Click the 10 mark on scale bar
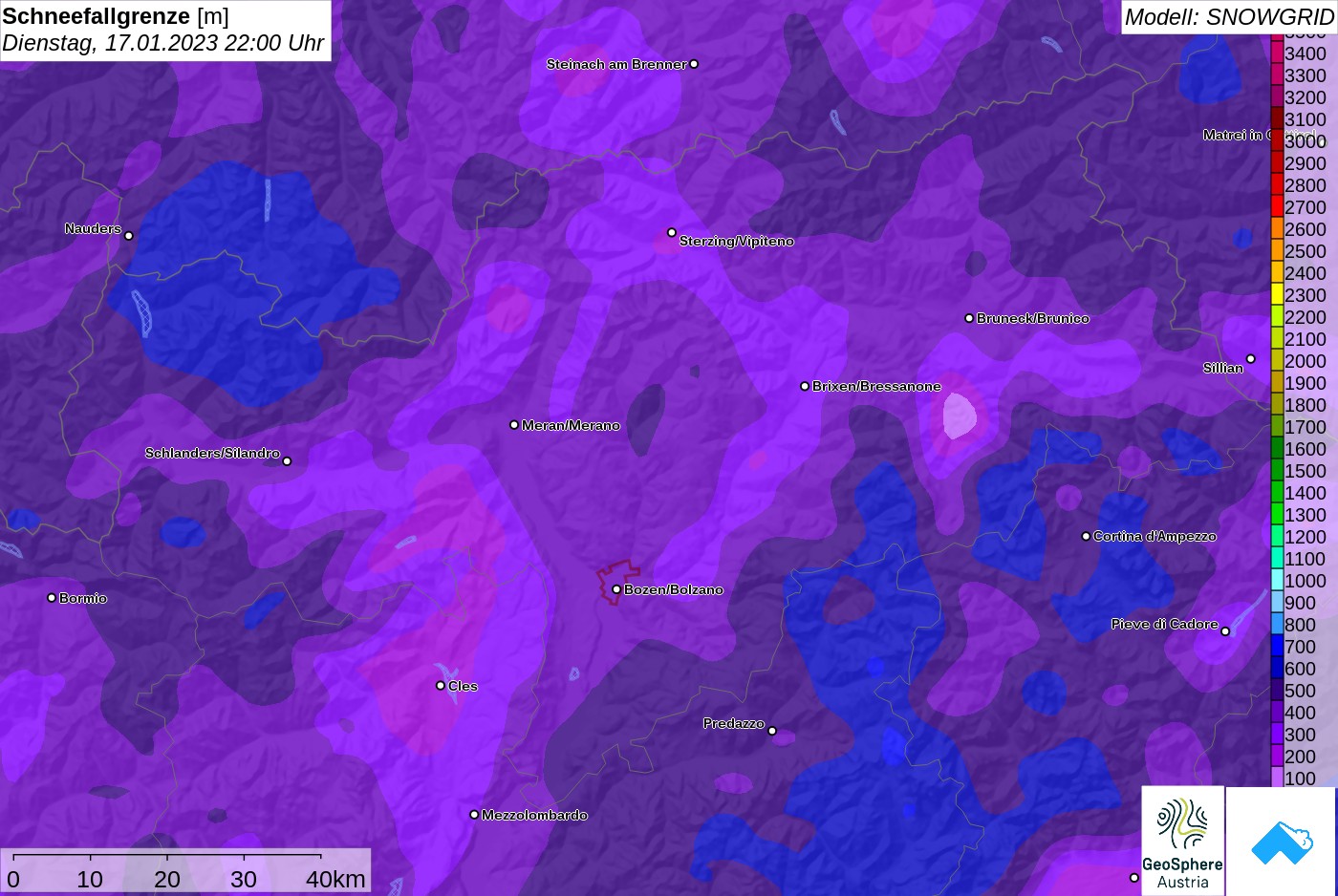Viewport: 1338px width, 896px height. tap(90, 879)
